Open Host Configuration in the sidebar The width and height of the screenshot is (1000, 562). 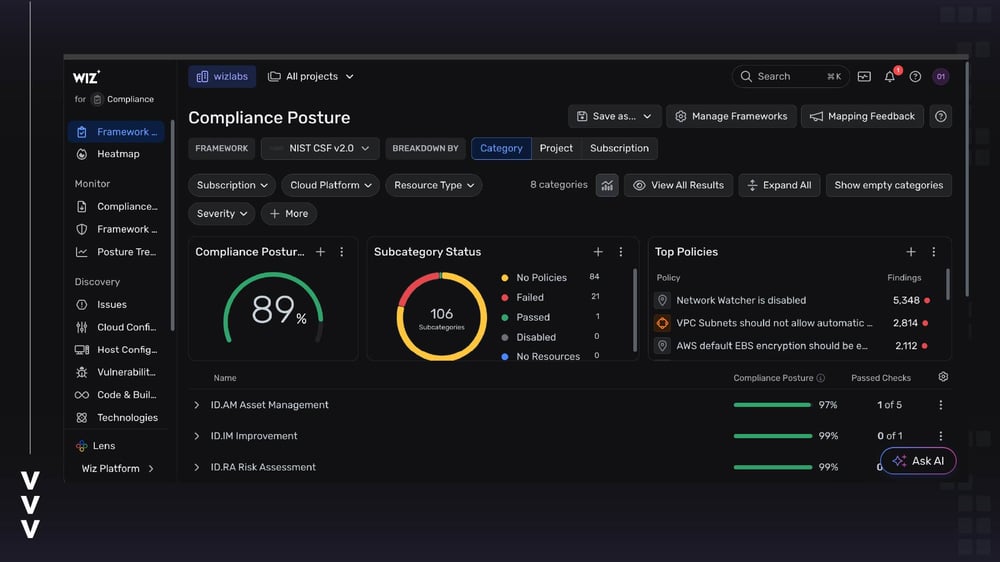(x=117, y=350)
